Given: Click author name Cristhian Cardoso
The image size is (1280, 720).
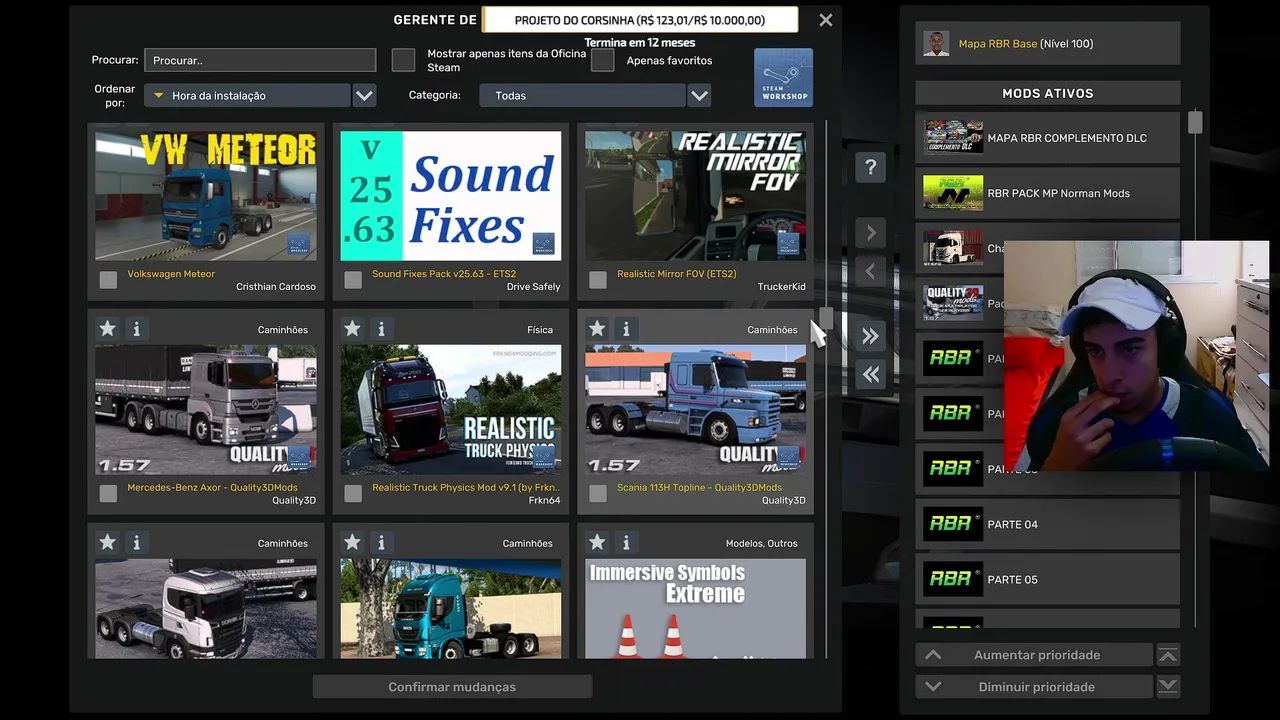Looking at the screenshot, I should tap(276, 287).
